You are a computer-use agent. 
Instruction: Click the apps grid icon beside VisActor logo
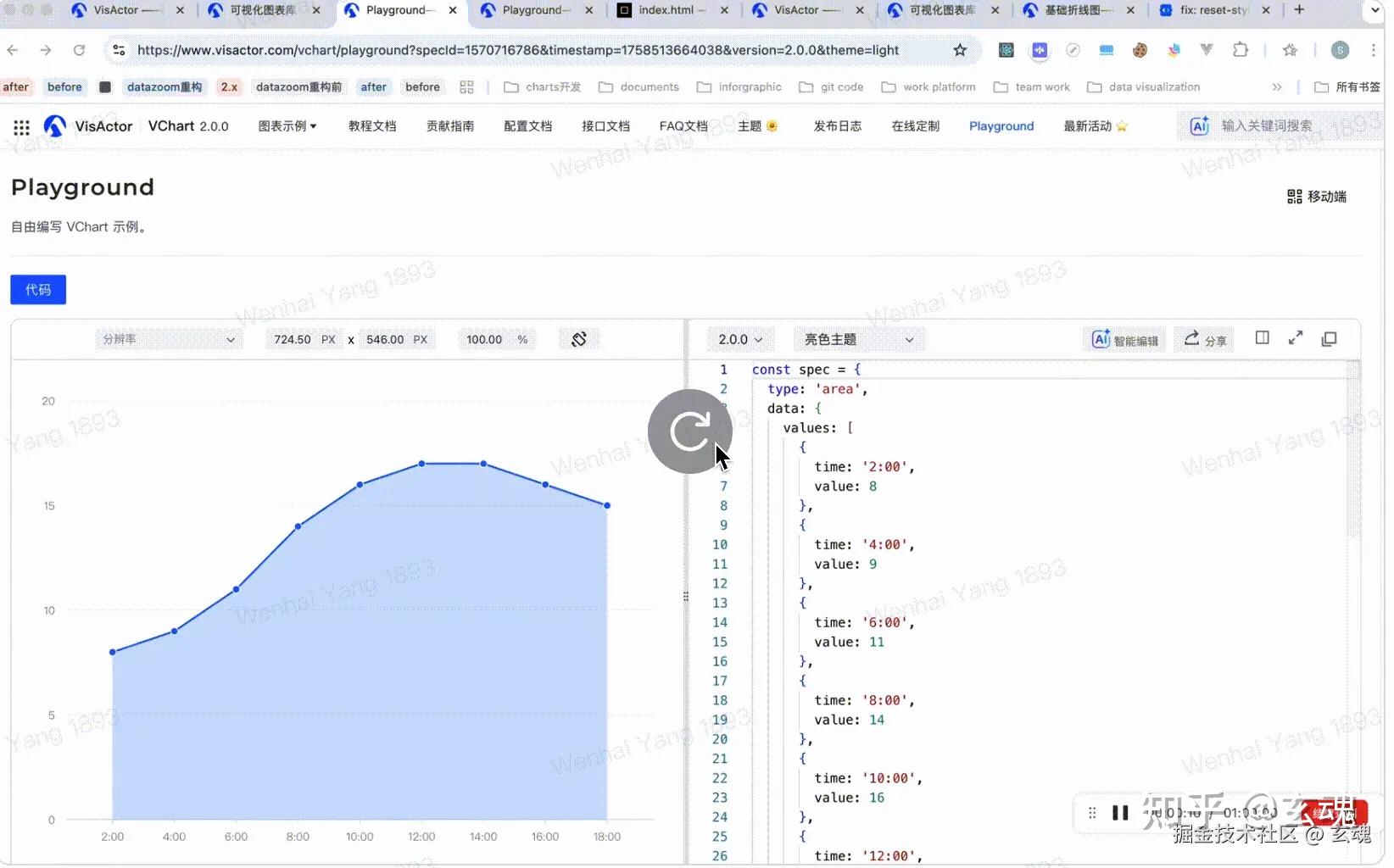click(x=21, y=126)
